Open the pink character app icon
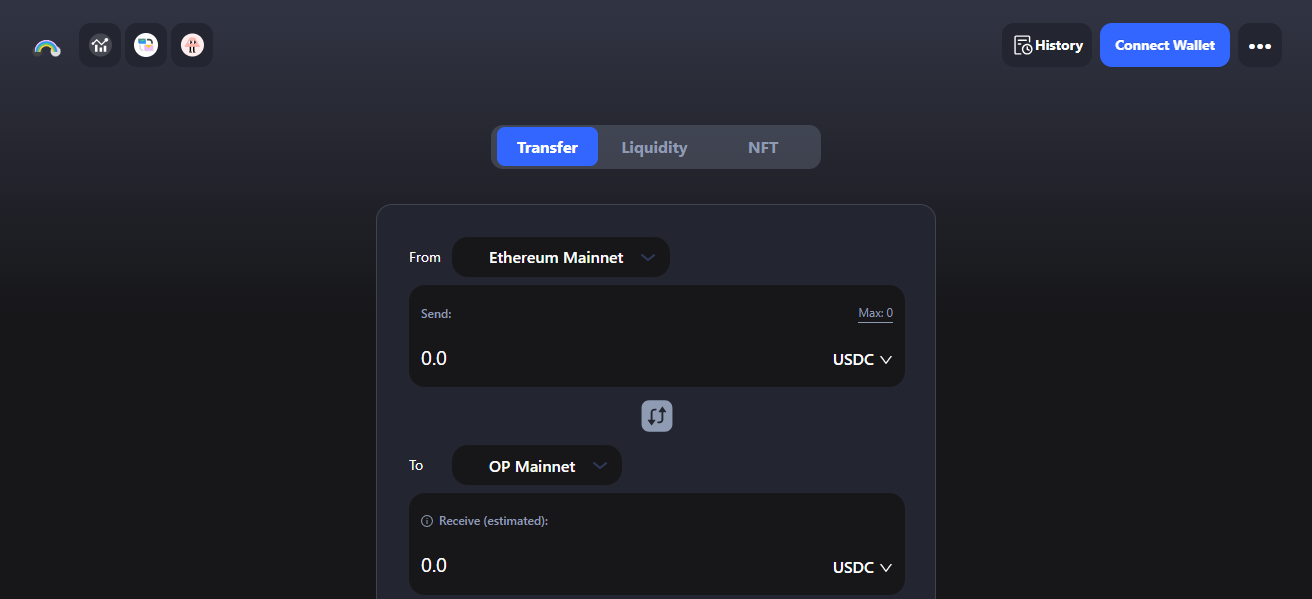The height and width of the screenshot is (599, 1312). click(192, 45)
